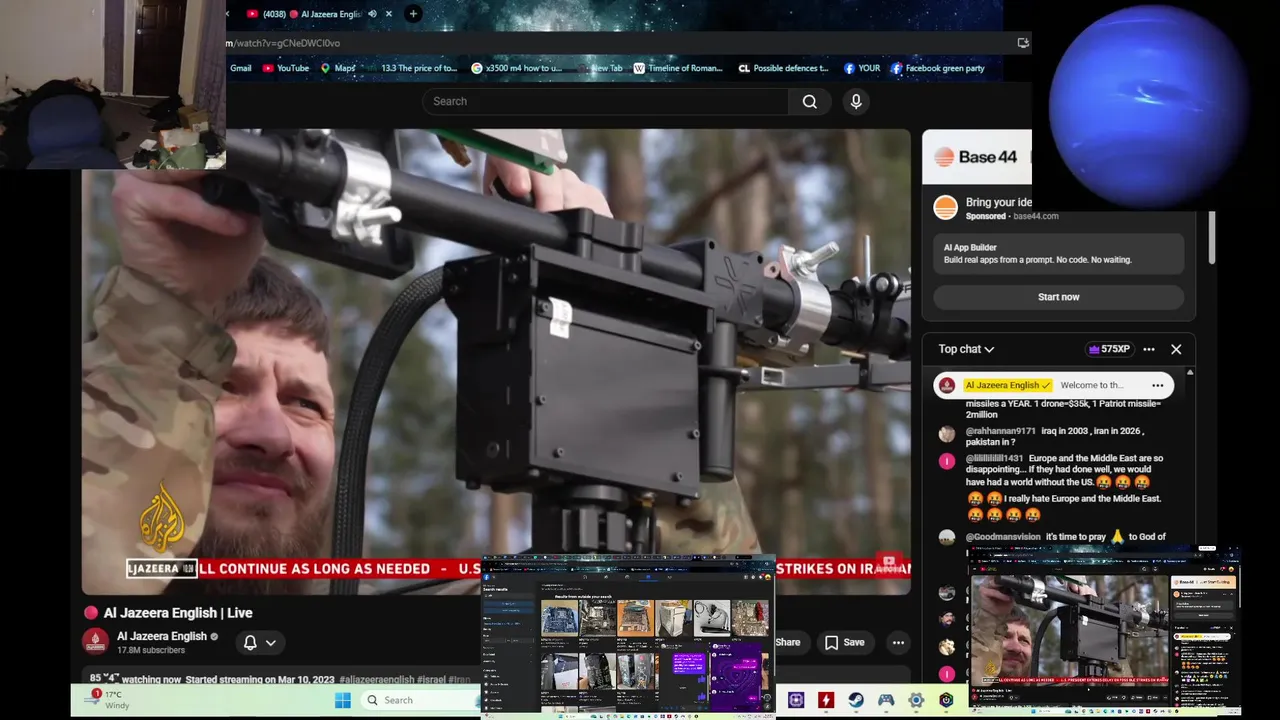The height and width of the screenshot is (720, 1280).
Task: Open the Facebook YOUR bookmark
Action: click(862, 68)
